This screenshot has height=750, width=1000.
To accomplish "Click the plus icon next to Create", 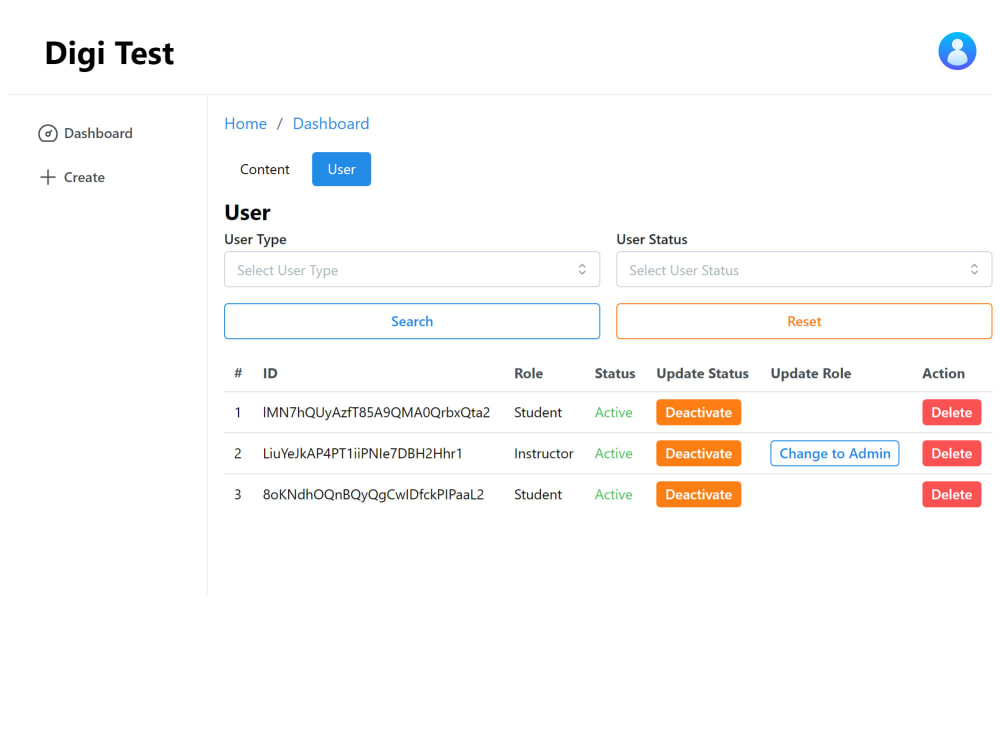I will [47, 177].
